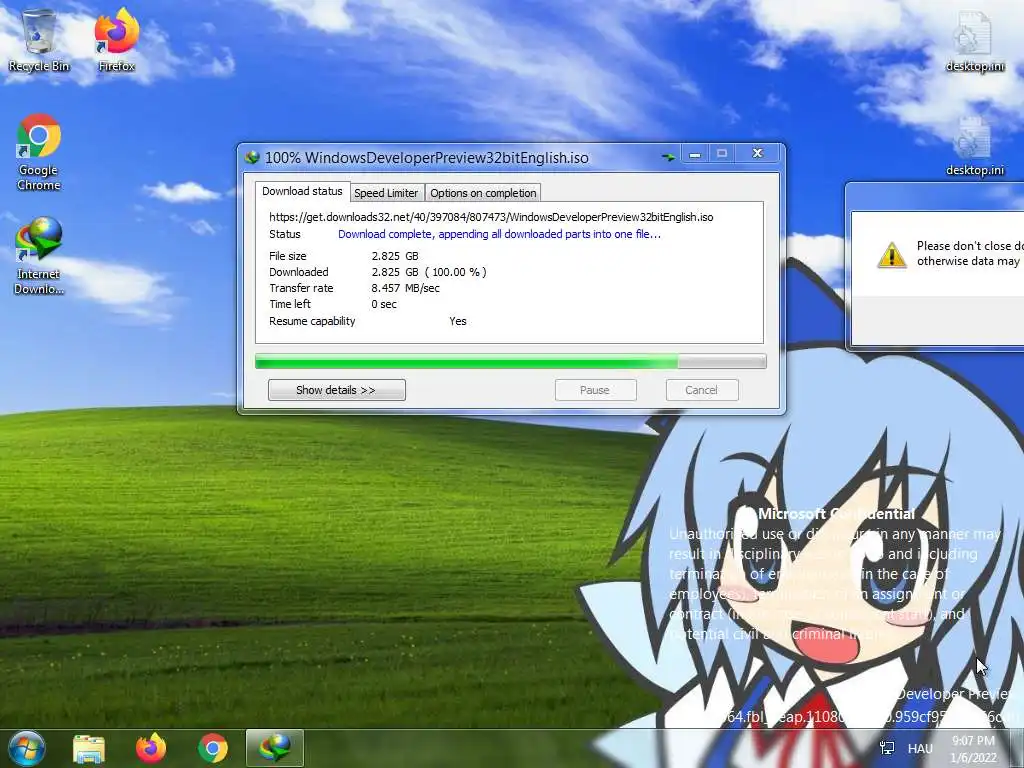Image resolution: width=1024 pixels, height=768 pixels.
Task: Click the download URL text
Action: [x=491, y=217]
